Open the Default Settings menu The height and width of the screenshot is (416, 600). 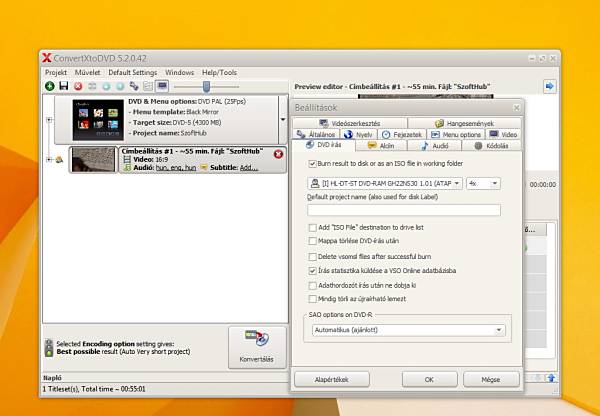coord(132,72)
